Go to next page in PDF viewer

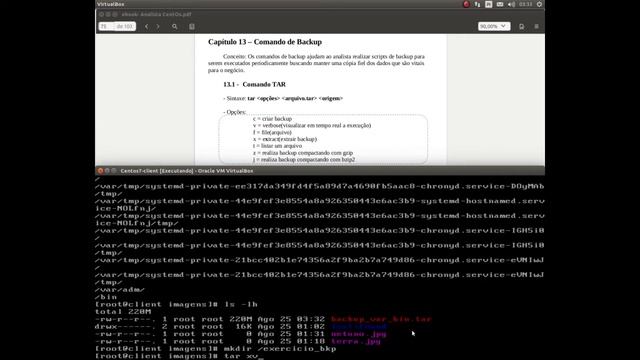tap(158, 27)
